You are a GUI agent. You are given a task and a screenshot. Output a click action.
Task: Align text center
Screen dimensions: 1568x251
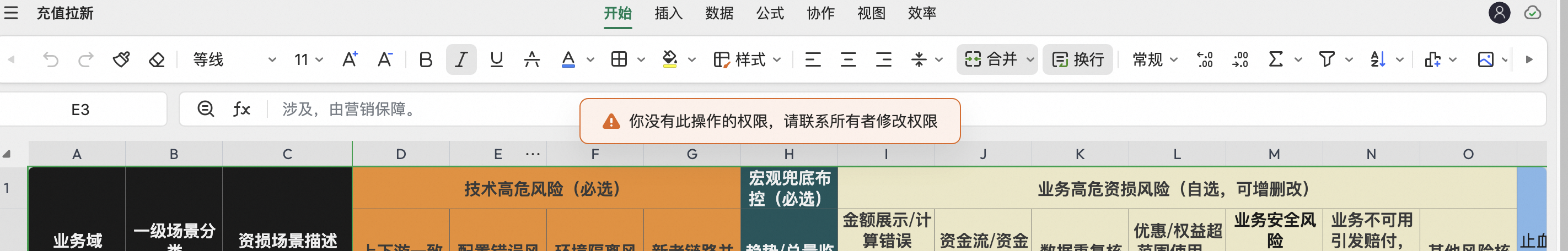[x=848, y=59]
